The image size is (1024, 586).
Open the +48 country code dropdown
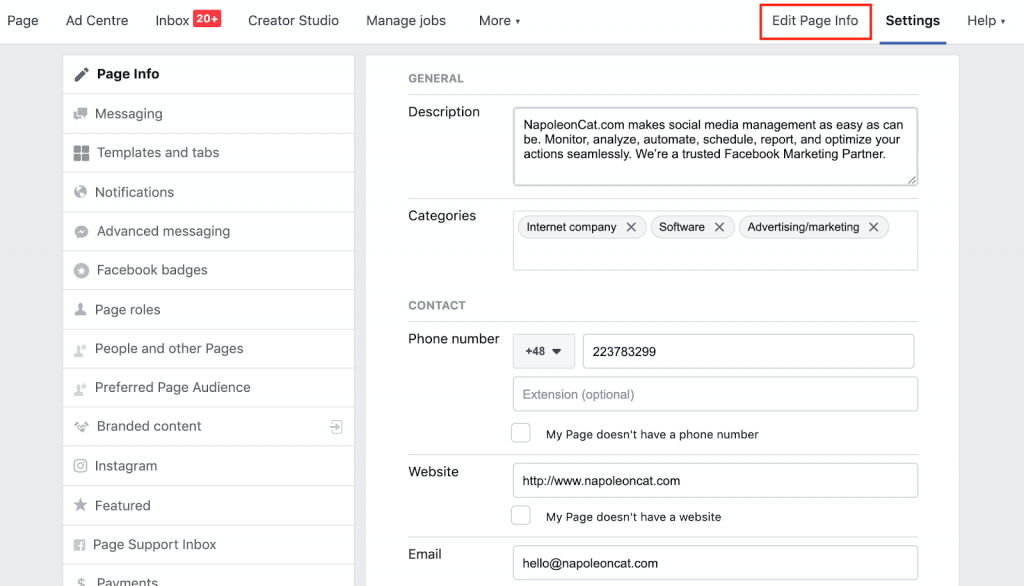543,351
